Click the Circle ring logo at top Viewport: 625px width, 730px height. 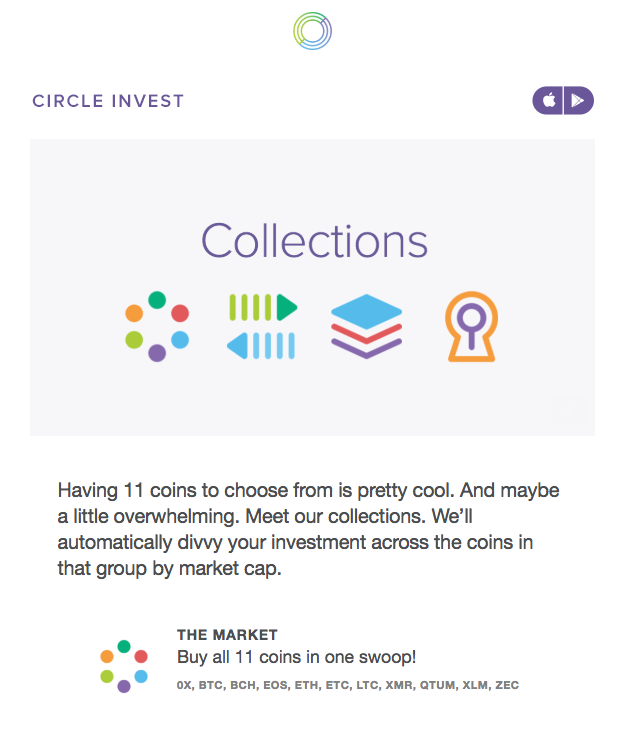312,31
